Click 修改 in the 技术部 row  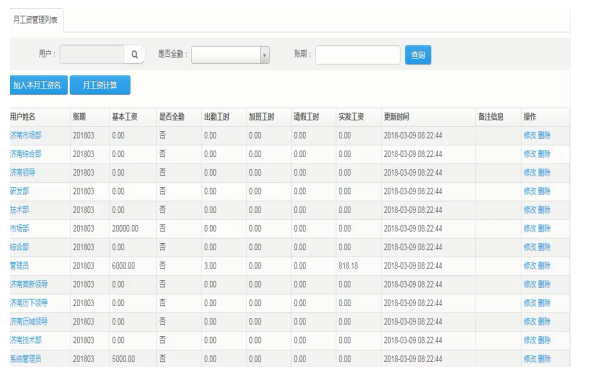coord(530,210)
